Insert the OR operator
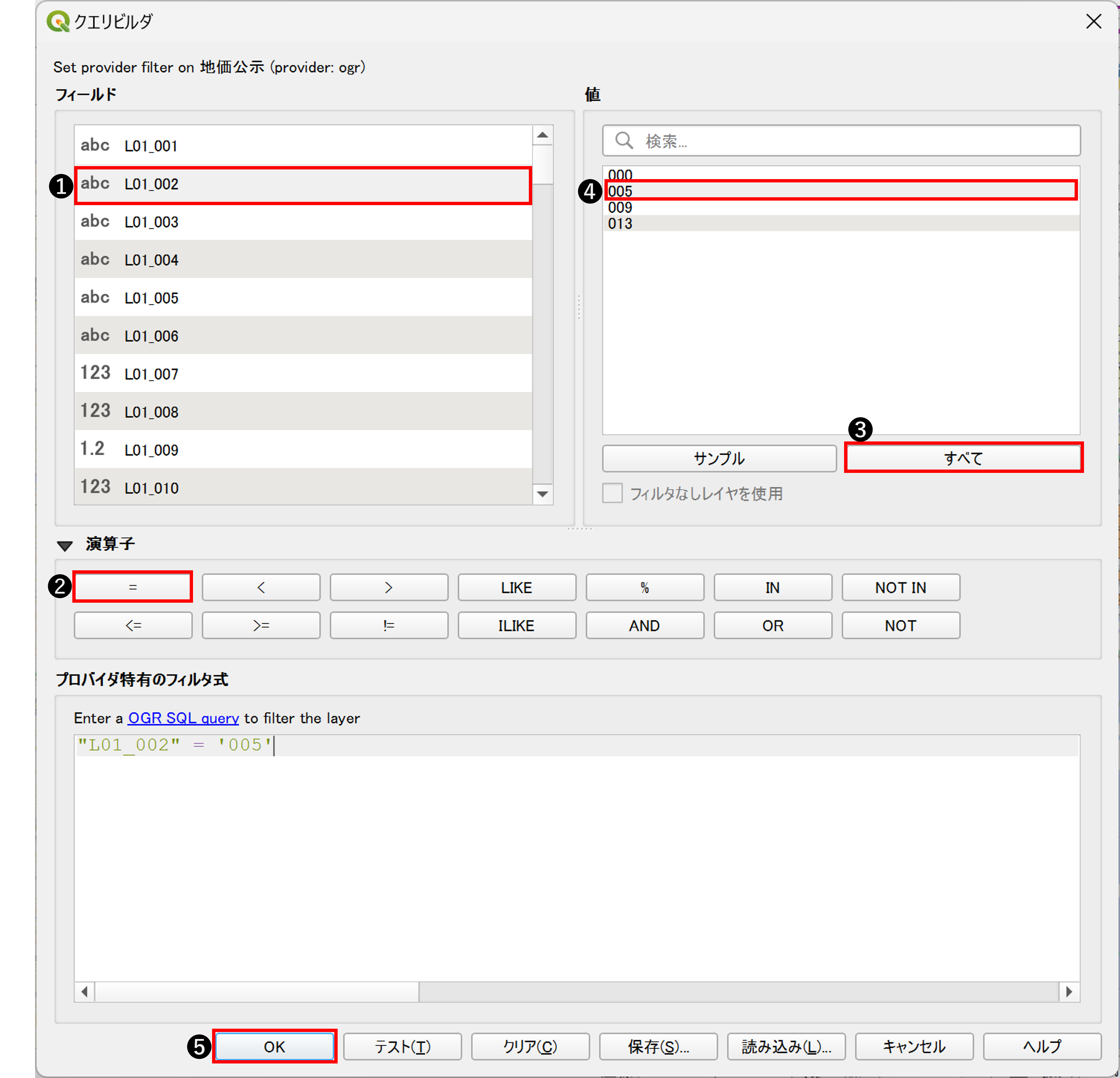 click(x=773, y=625)
